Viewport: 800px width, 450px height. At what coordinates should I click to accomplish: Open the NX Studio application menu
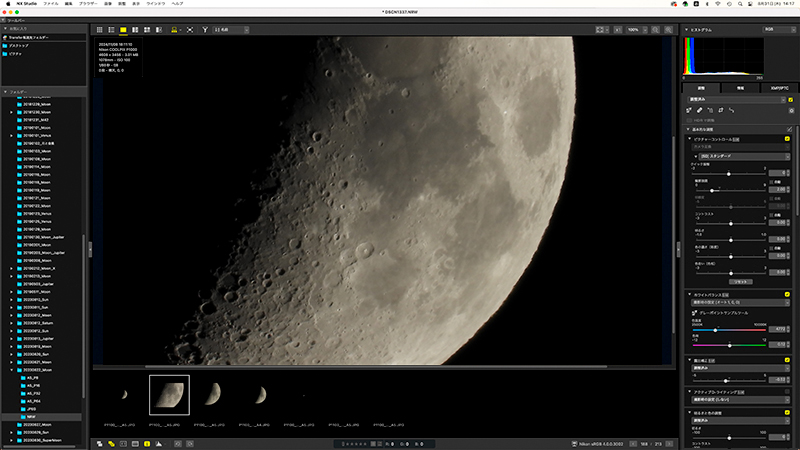tap(27, 4)
